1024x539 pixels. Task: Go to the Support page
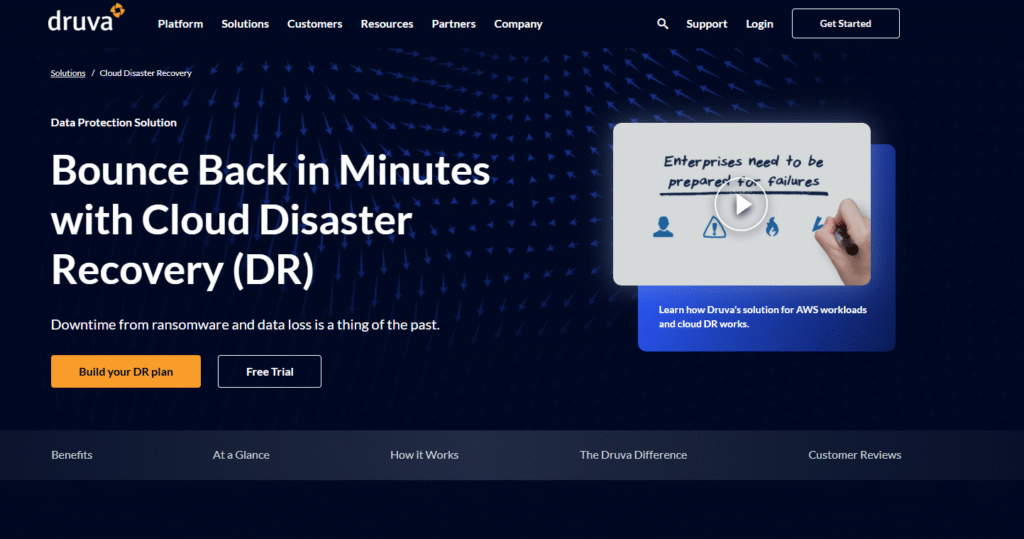pyautogui.click(x=706, y=24)
